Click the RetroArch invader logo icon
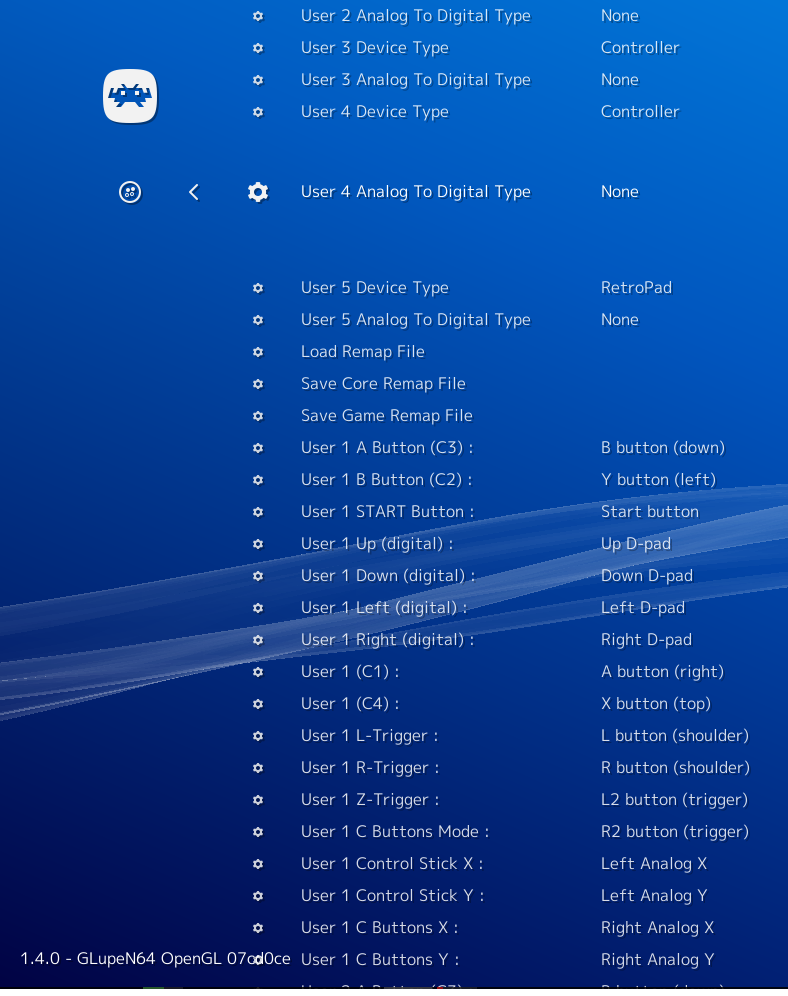Screen dimensions: 788x996 (x=130, y=96)
